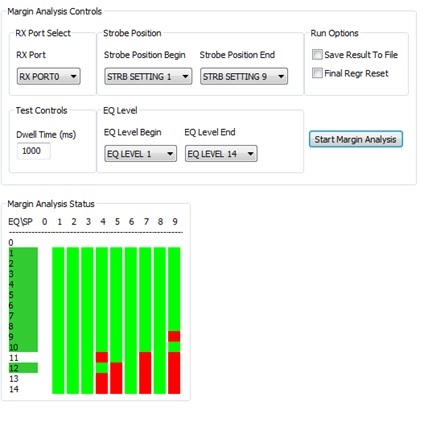Click the Strobe Position End label
The image size is (440, 426).
point(237,55)
